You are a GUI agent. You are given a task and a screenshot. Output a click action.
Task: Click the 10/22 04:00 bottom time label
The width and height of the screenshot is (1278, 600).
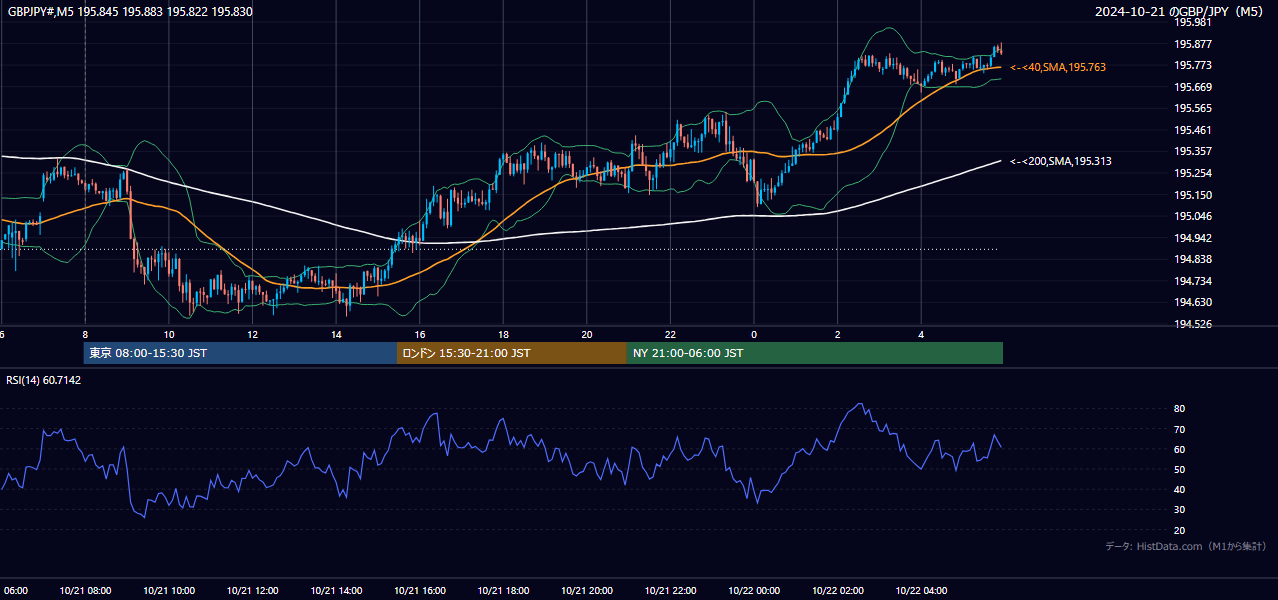[921, 591]
